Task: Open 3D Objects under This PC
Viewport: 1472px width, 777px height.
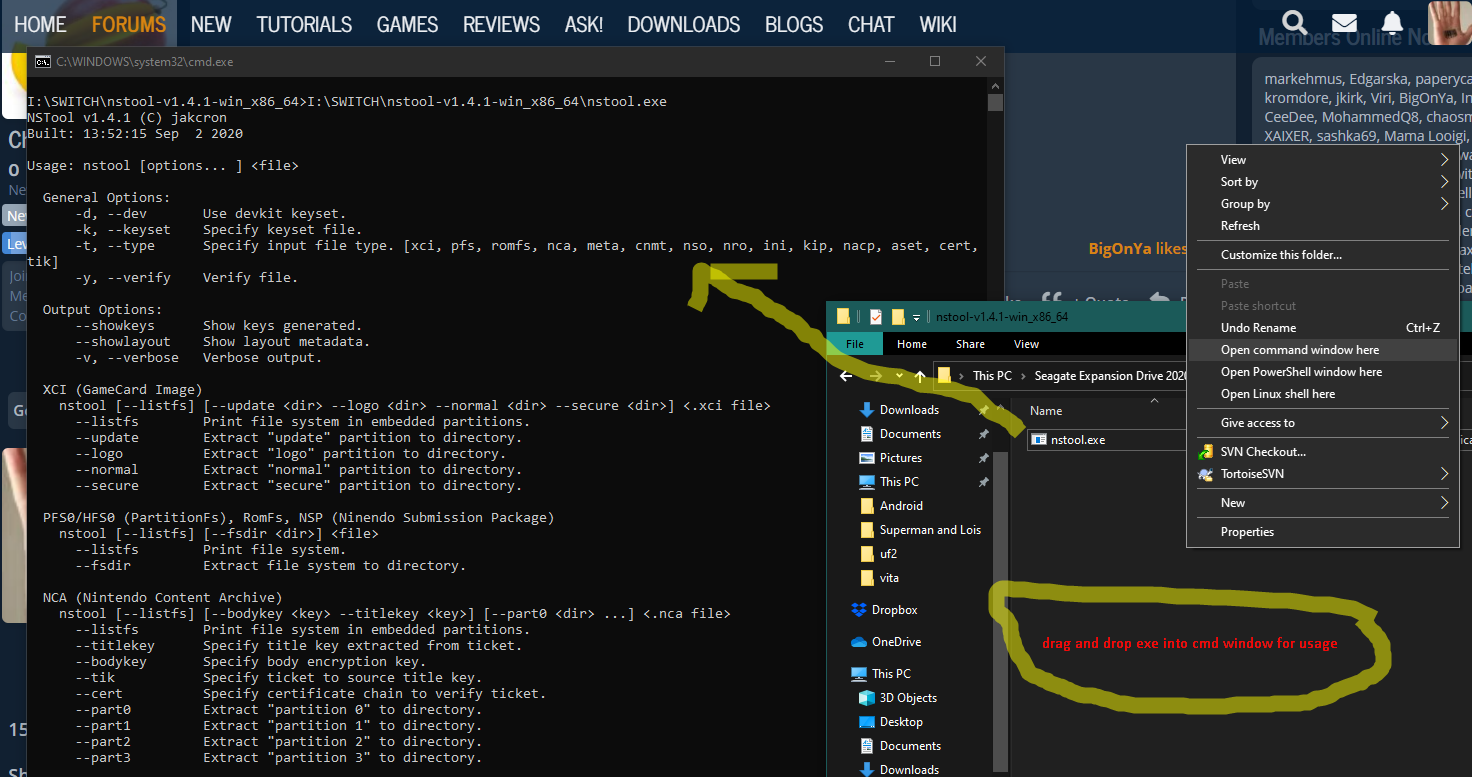Action: pos(908,698)
